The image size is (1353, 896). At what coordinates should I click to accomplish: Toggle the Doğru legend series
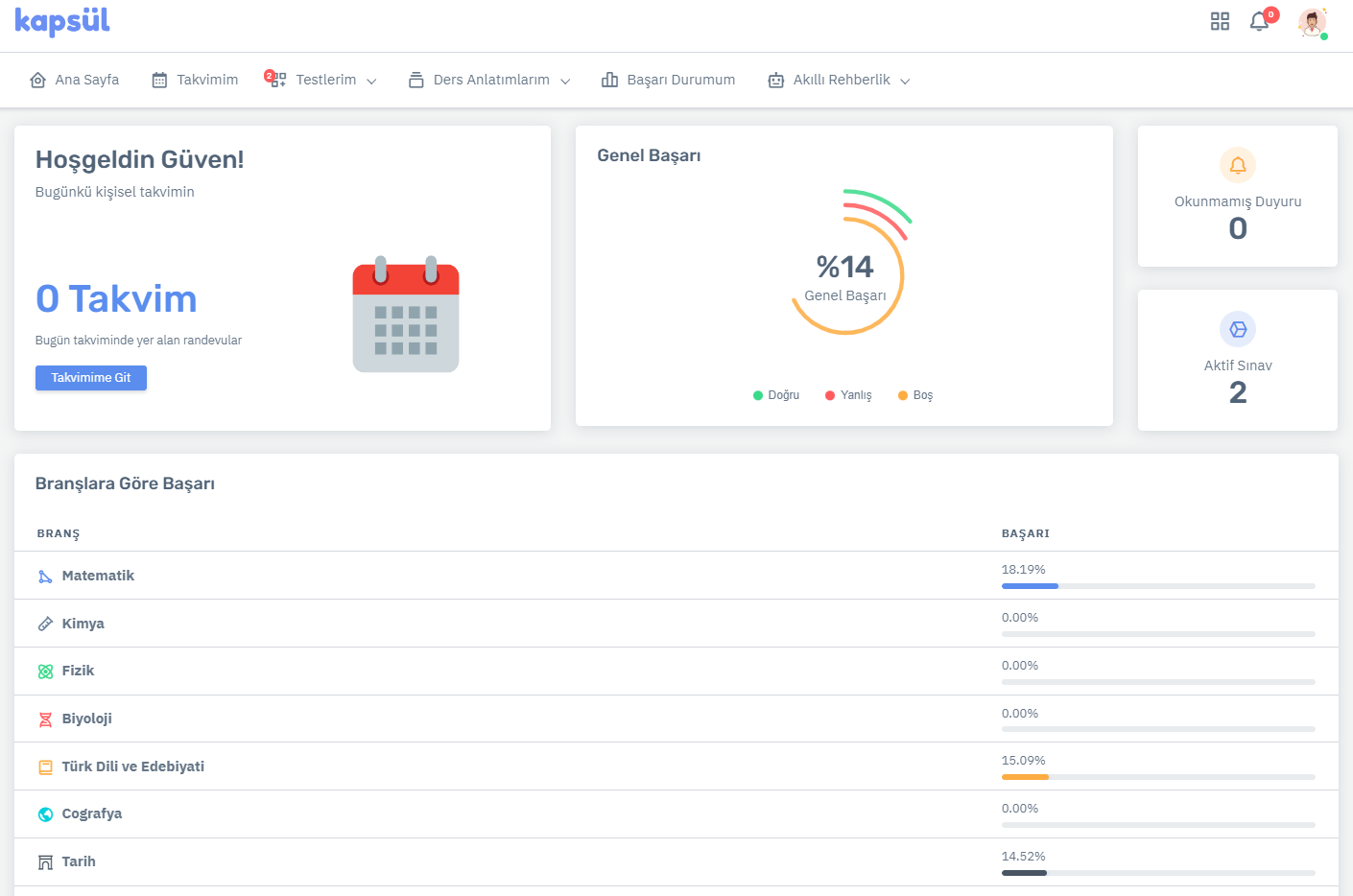click(776, 395)
